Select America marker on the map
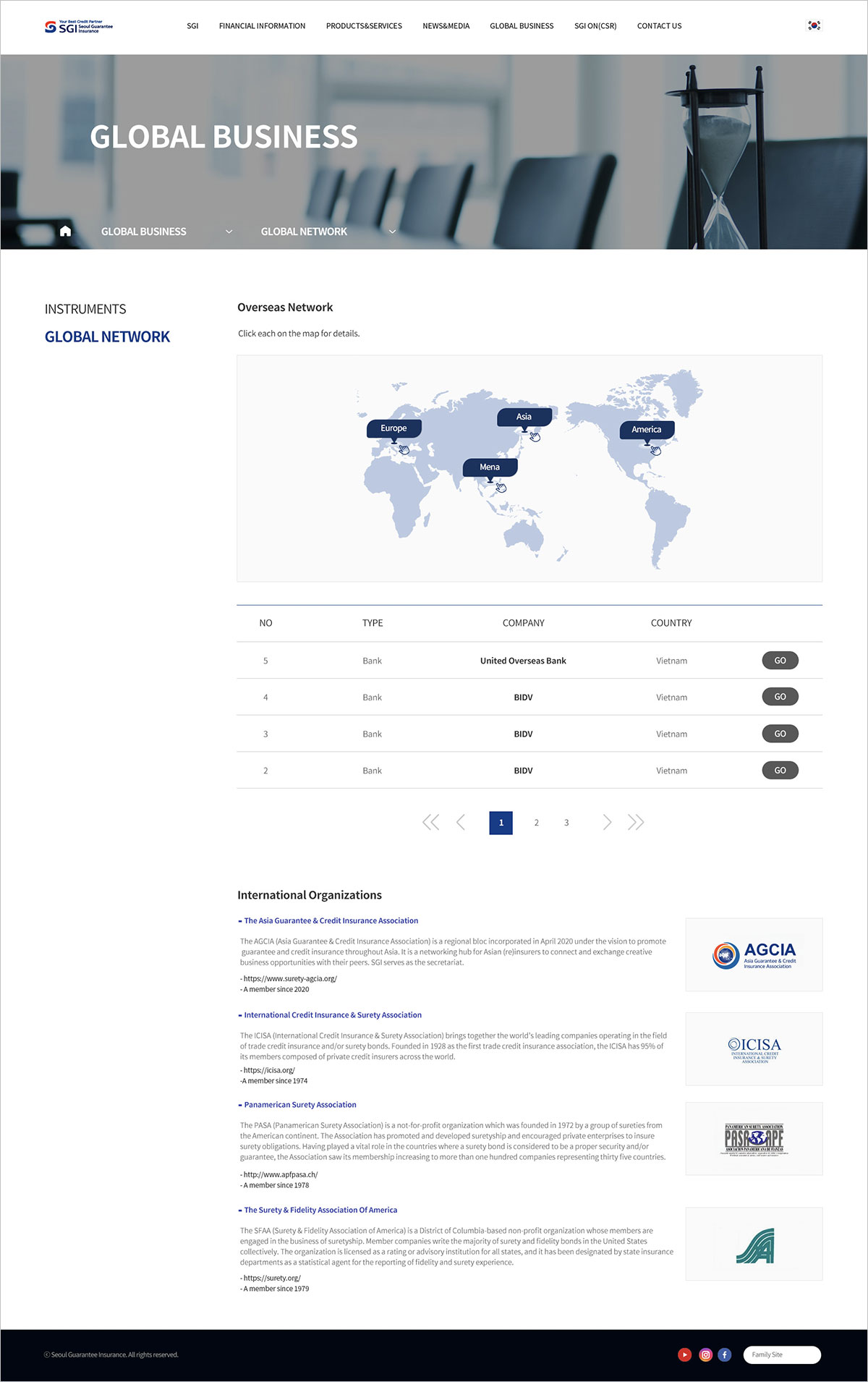This screenshot has width=868, height=1382. (x=647, y=430)
